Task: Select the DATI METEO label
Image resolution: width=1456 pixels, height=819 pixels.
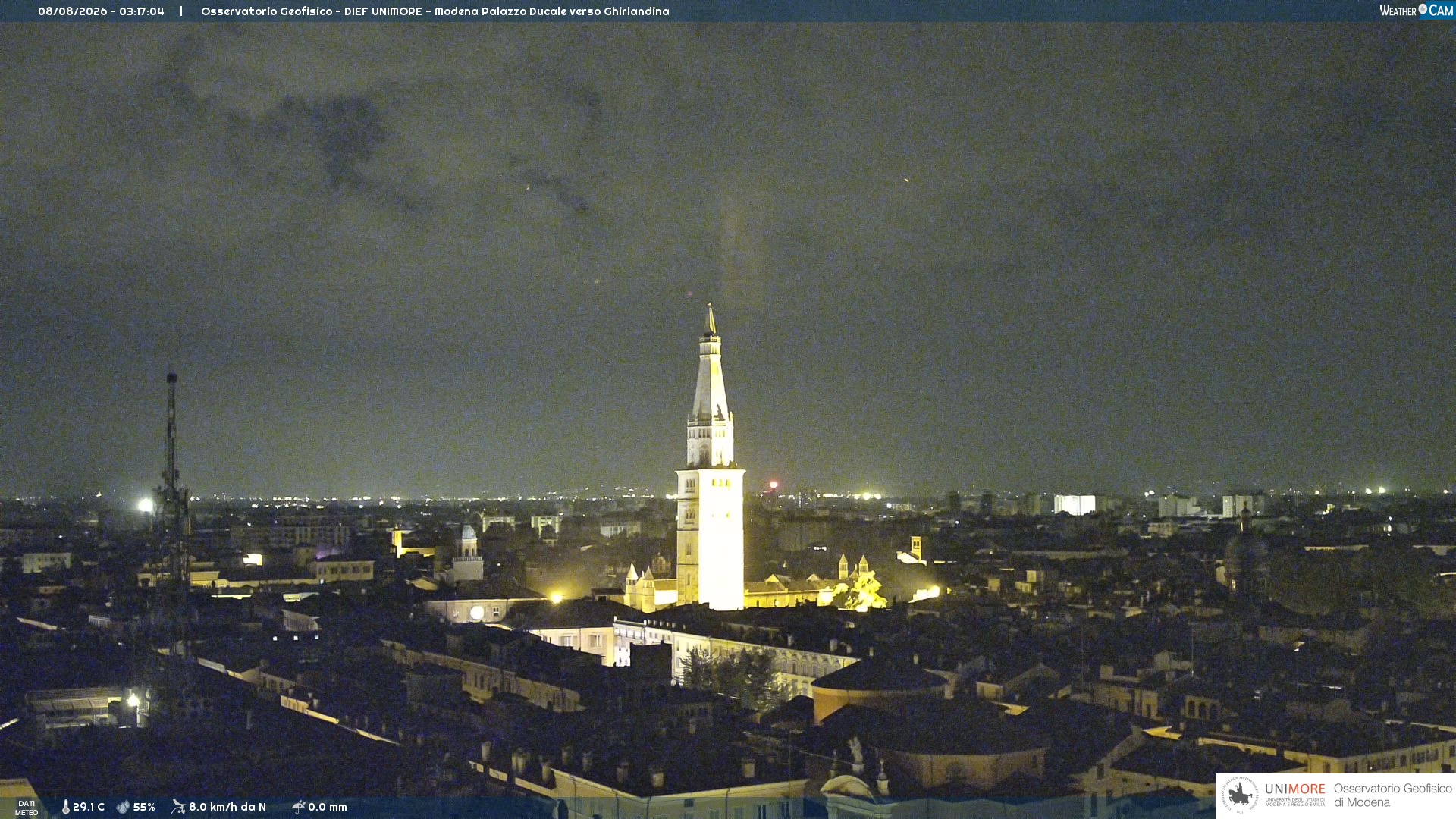Action: tap(27, 808)
